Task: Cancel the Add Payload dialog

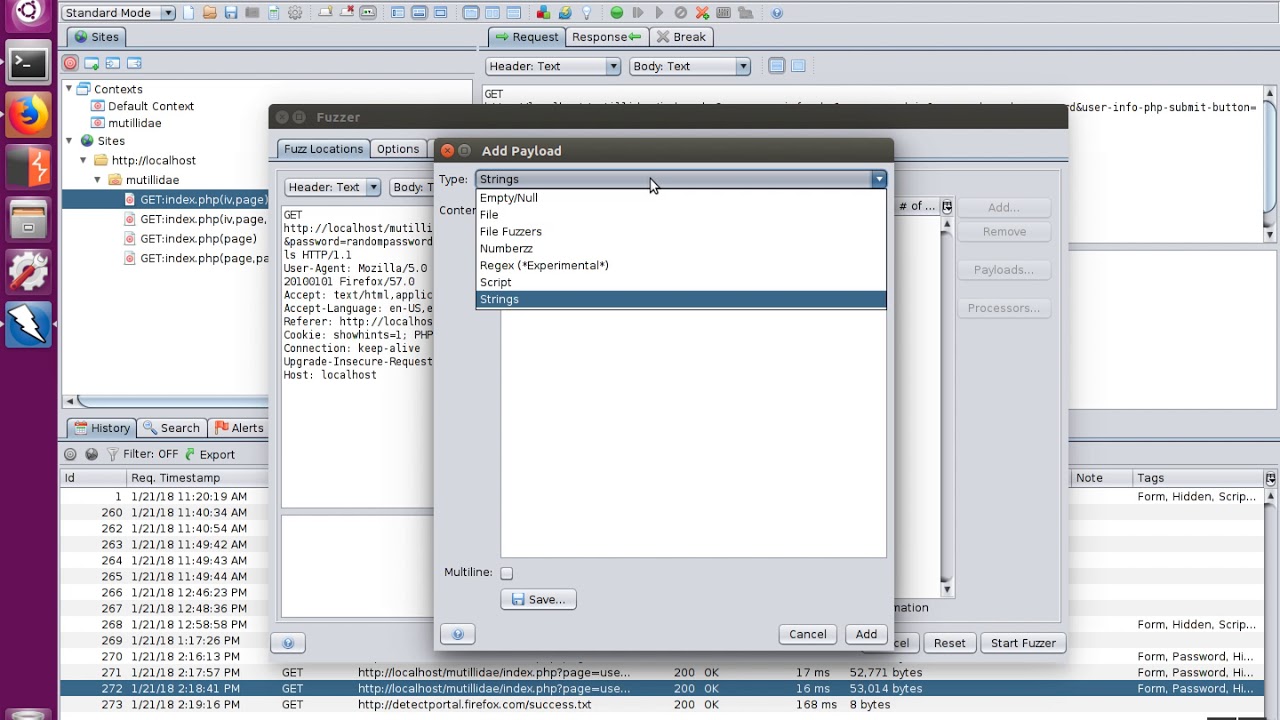Action: [808, 634]
